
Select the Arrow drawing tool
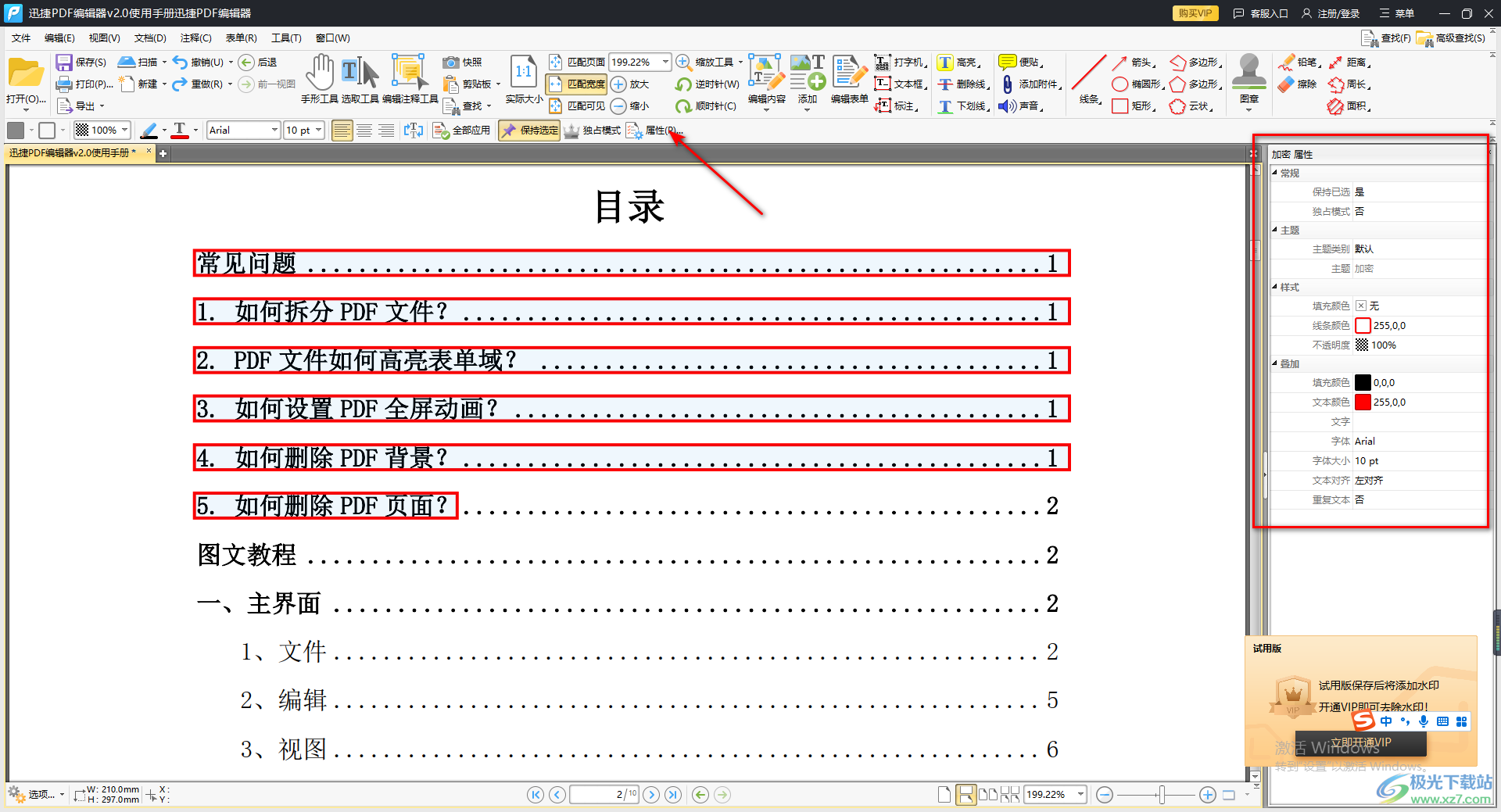[x=1133, y=63]
